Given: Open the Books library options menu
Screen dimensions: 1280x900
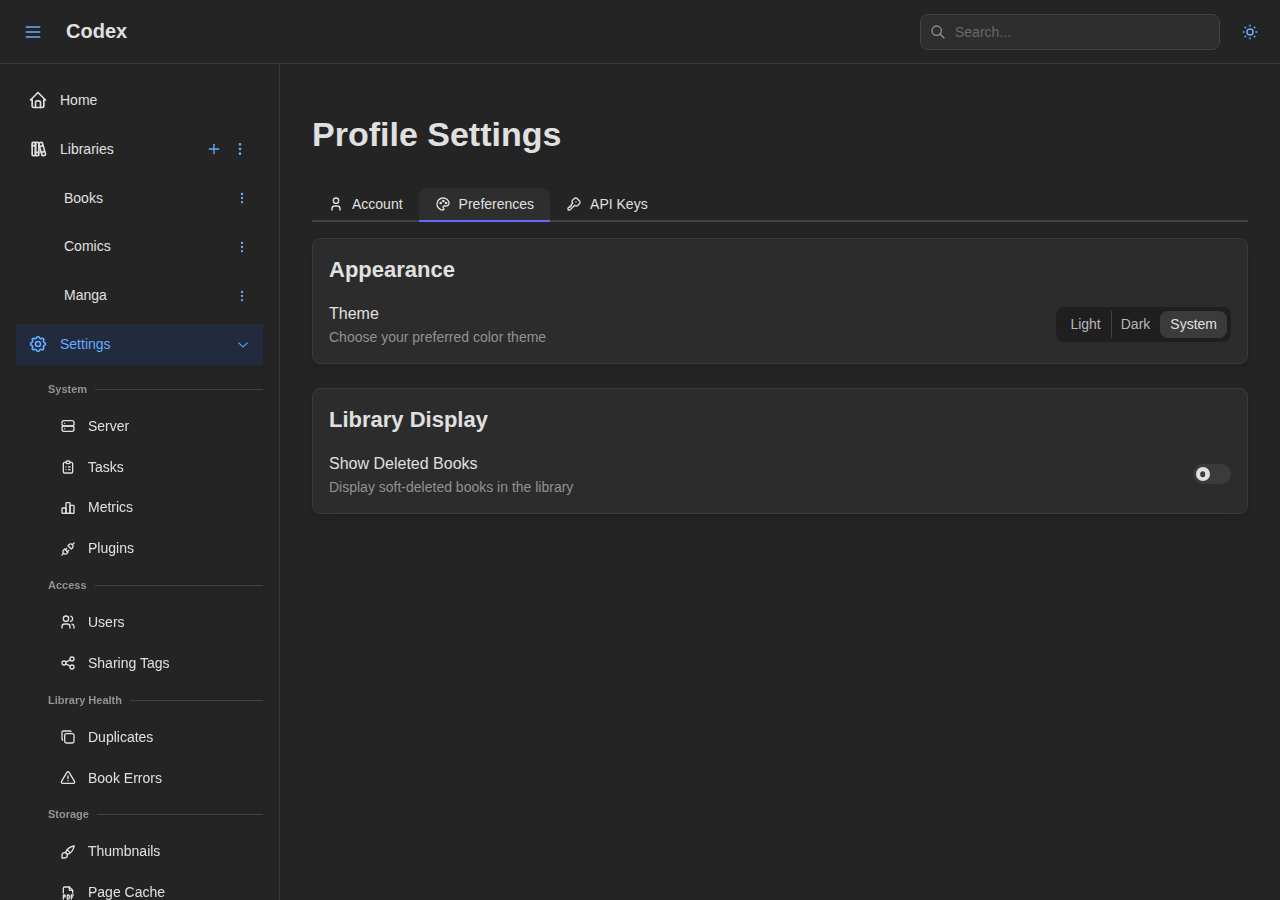Looking at the screenshot, I should 241,198.
